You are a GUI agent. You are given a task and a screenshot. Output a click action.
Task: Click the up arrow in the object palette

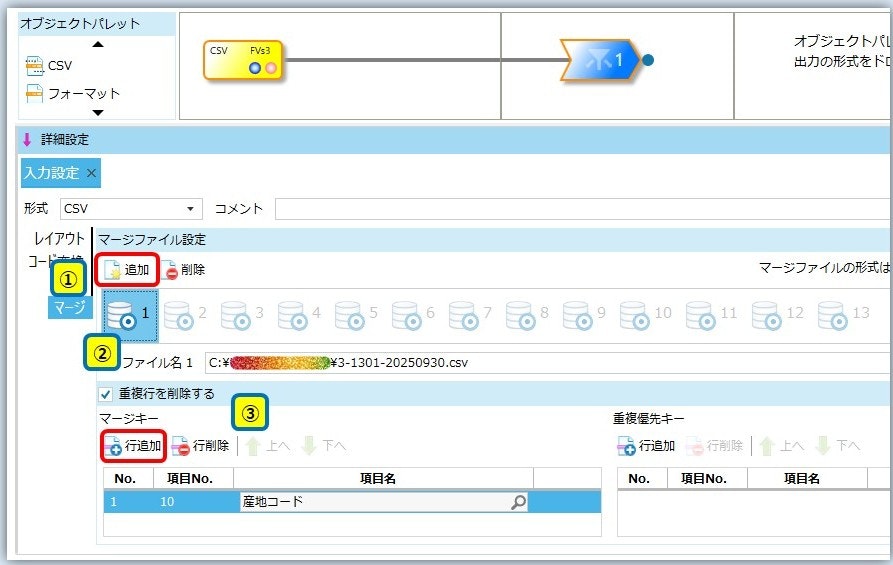[x=98, y=44]
